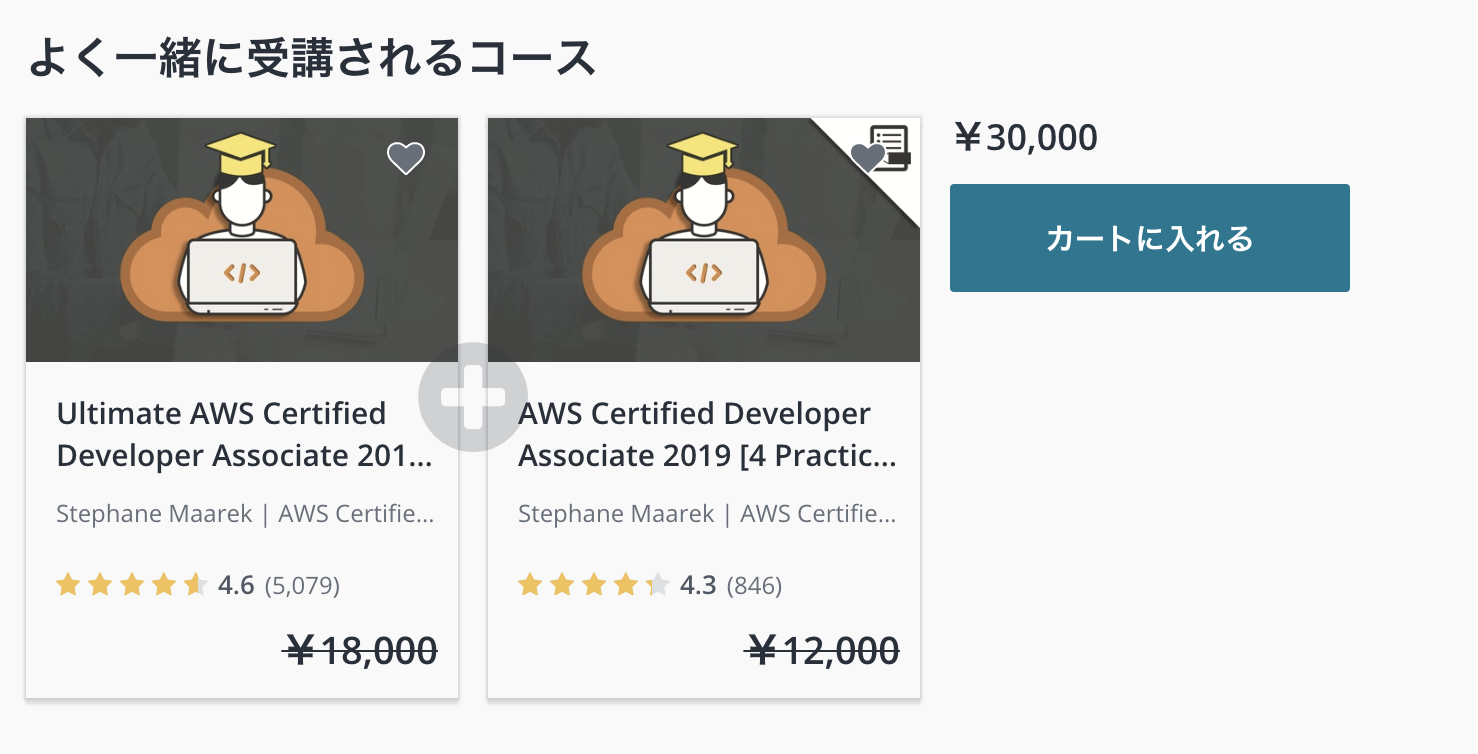1478x754 pixels.
Task: Open the Ultimate AWS Certified Developer course page
Action: point(243,434)
